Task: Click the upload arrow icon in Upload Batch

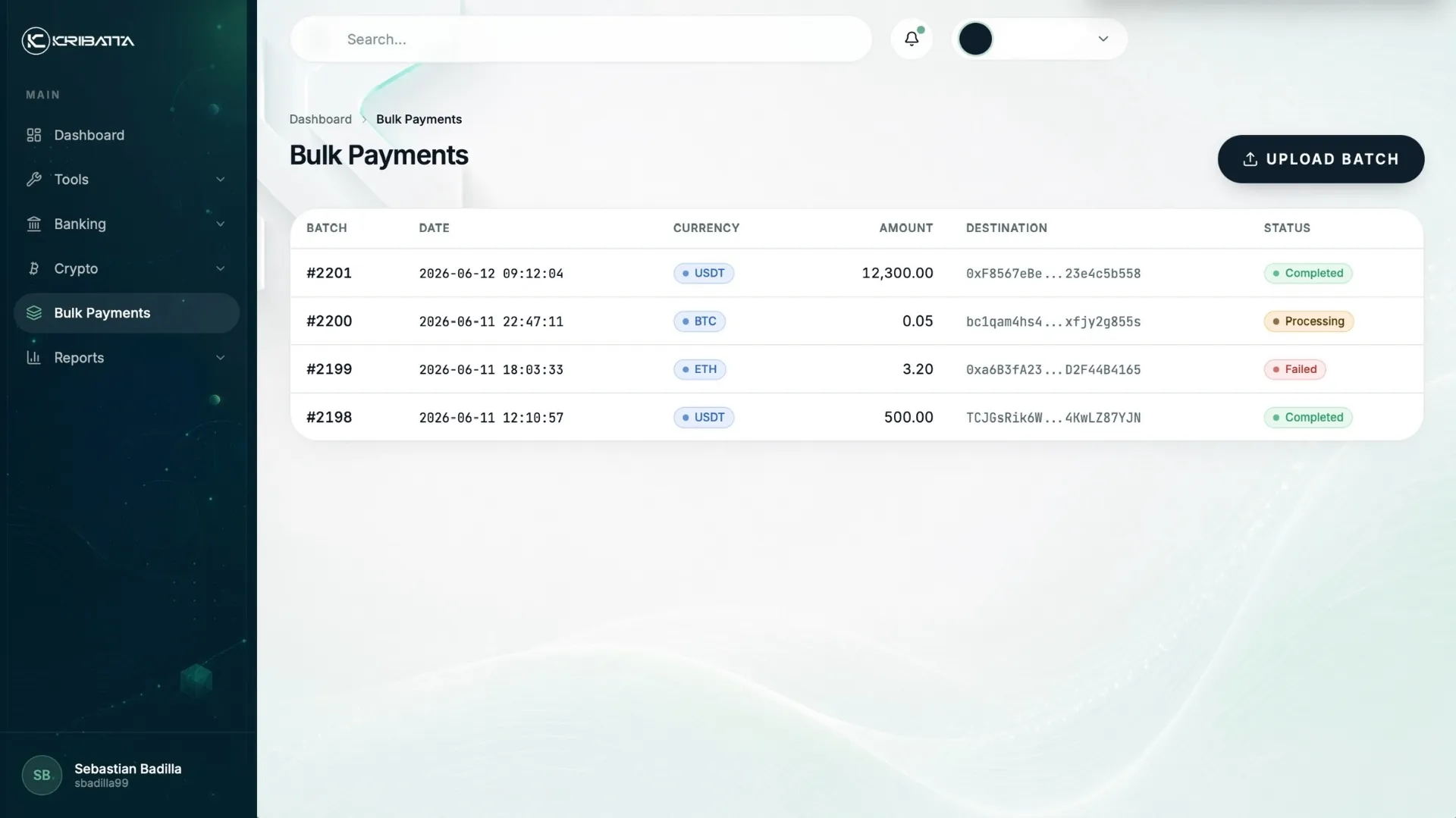Action: (1250, 159)
